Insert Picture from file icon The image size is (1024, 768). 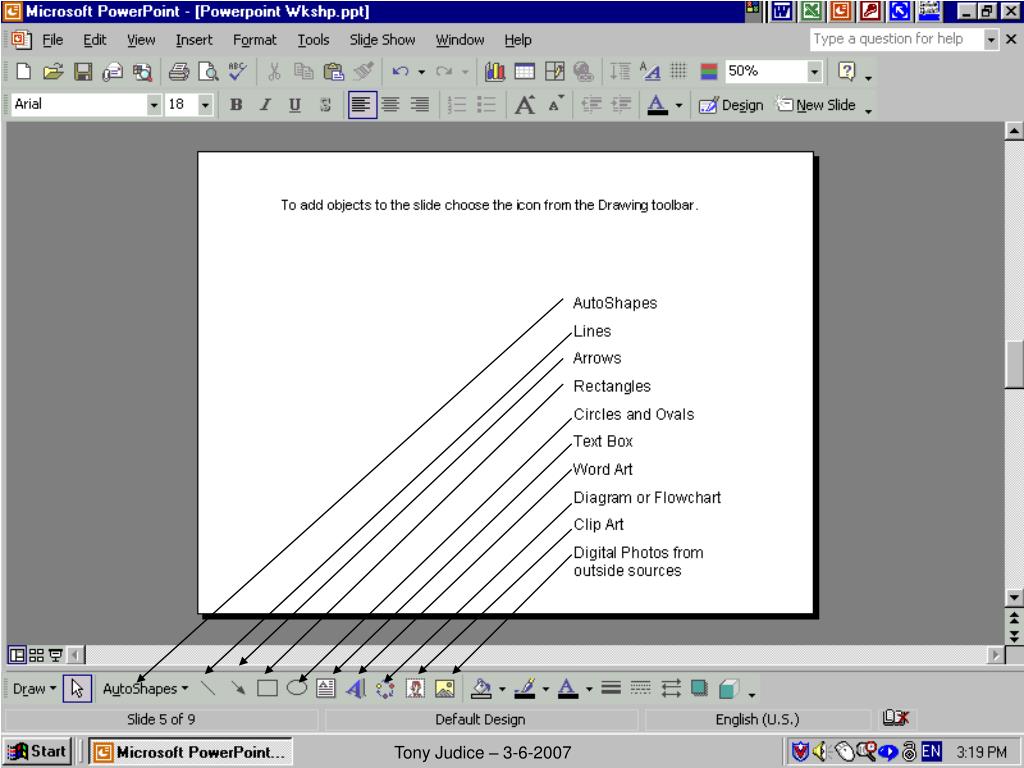tap(445, 688)
